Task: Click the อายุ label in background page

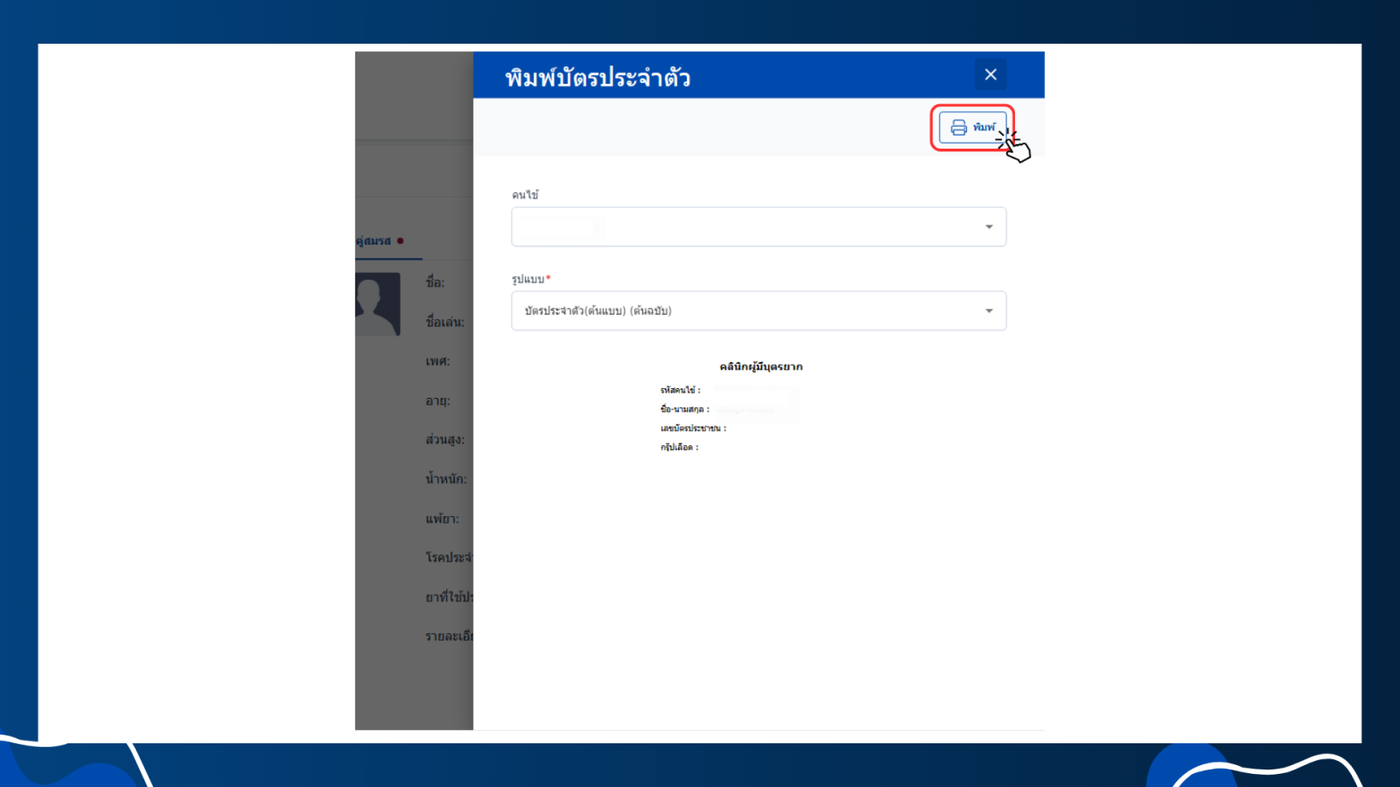Action: pyautogui.click(x=437, y=401)
